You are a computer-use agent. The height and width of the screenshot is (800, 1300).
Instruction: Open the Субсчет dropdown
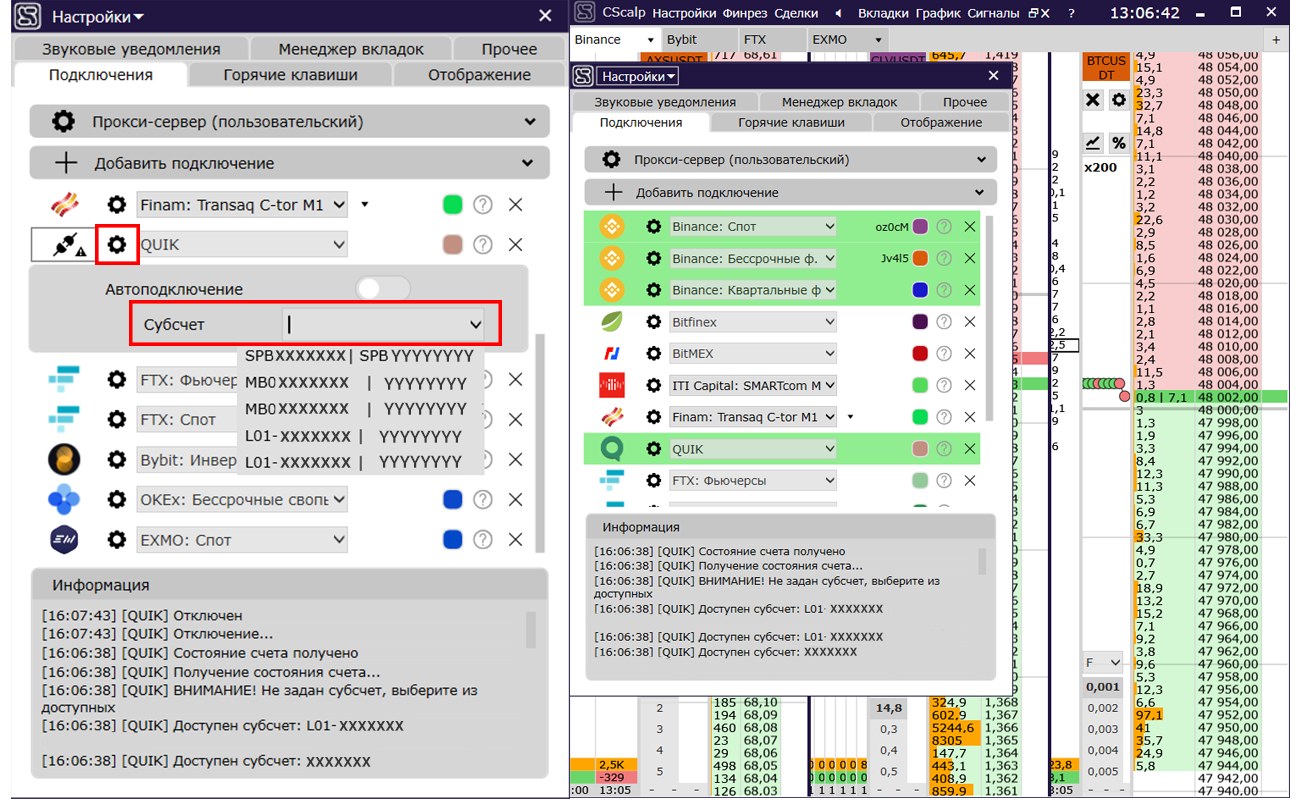(475, 324)
